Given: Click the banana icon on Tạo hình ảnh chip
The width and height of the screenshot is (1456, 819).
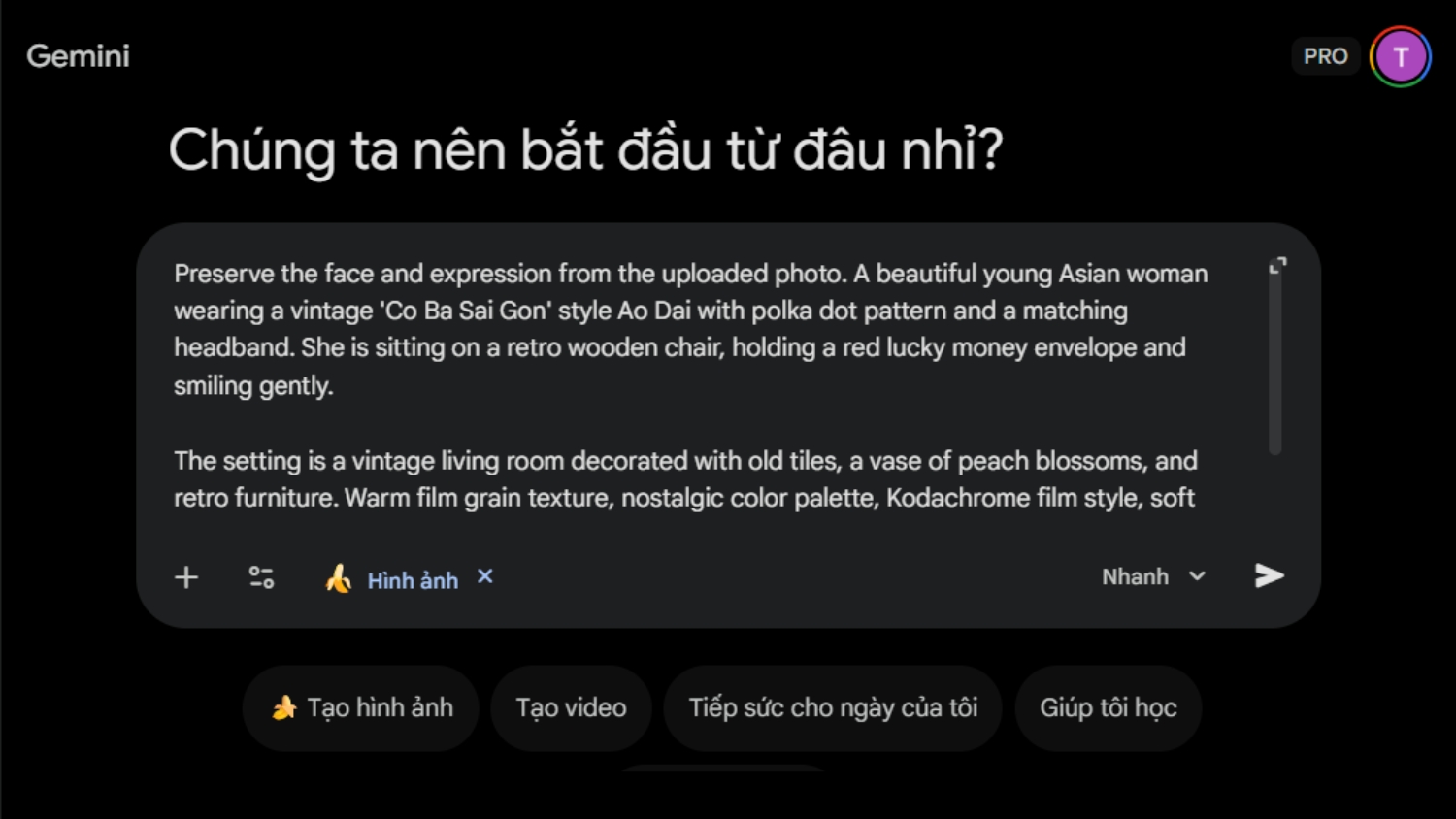Looking at the screenshot, I should pyautogui.click(x=282, y=707).
